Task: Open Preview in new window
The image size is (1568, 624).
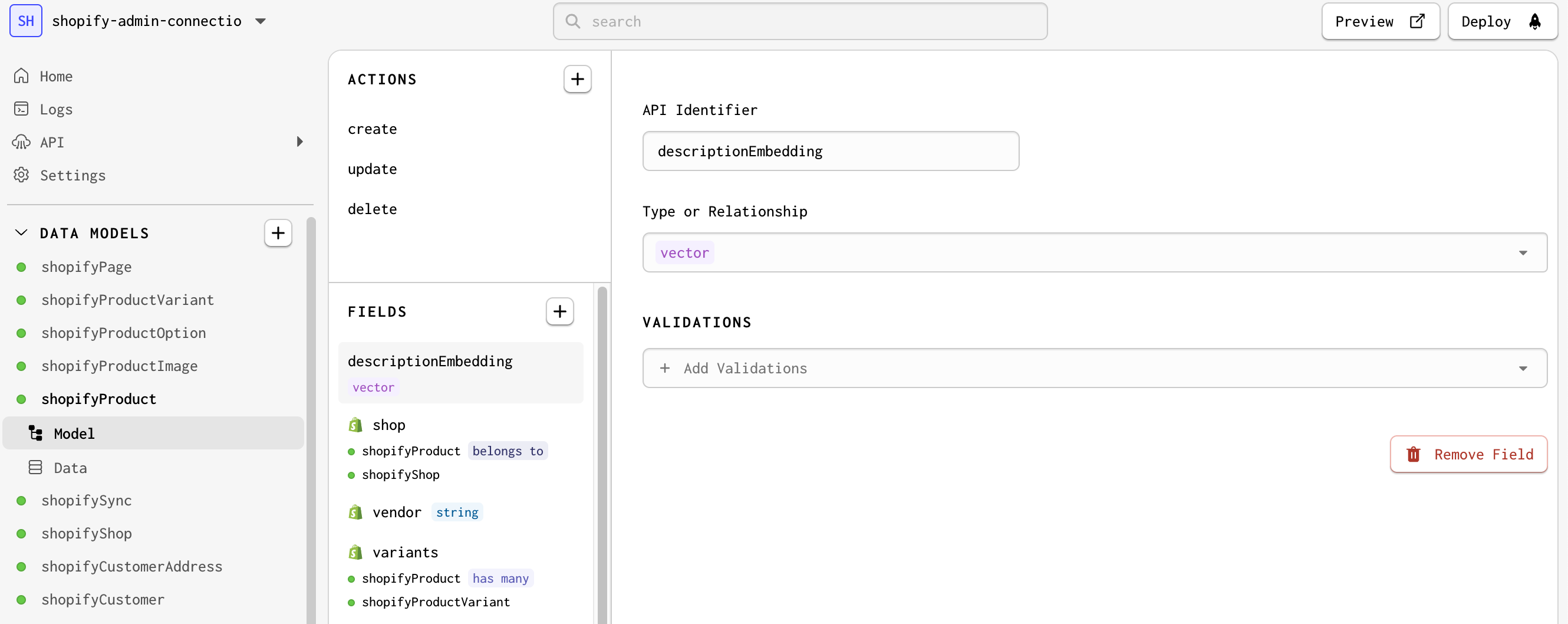Action: 1380,21
